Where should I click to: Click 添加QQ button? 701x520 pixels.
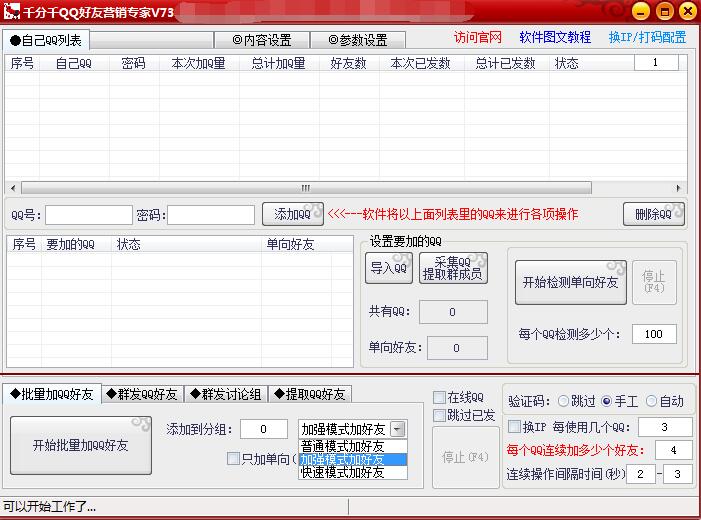coord(292,214)
